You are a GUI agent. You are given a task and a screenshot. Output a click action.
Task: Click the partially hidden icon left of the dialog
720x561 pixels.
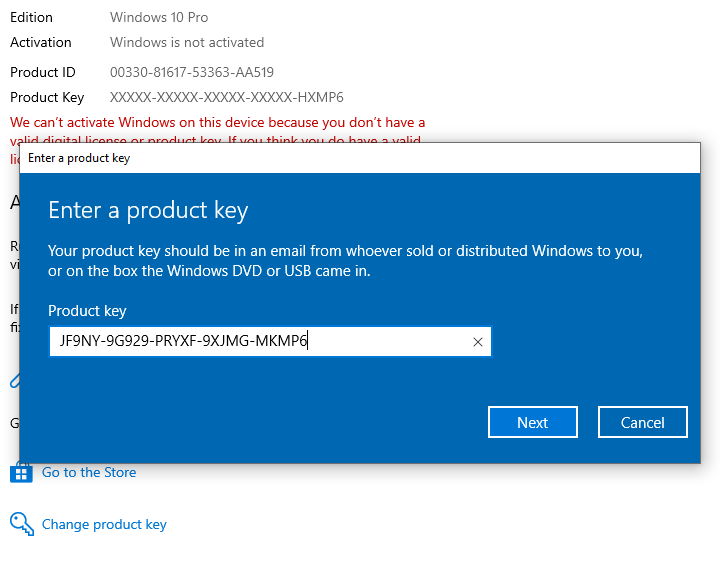tap(14, 380)
